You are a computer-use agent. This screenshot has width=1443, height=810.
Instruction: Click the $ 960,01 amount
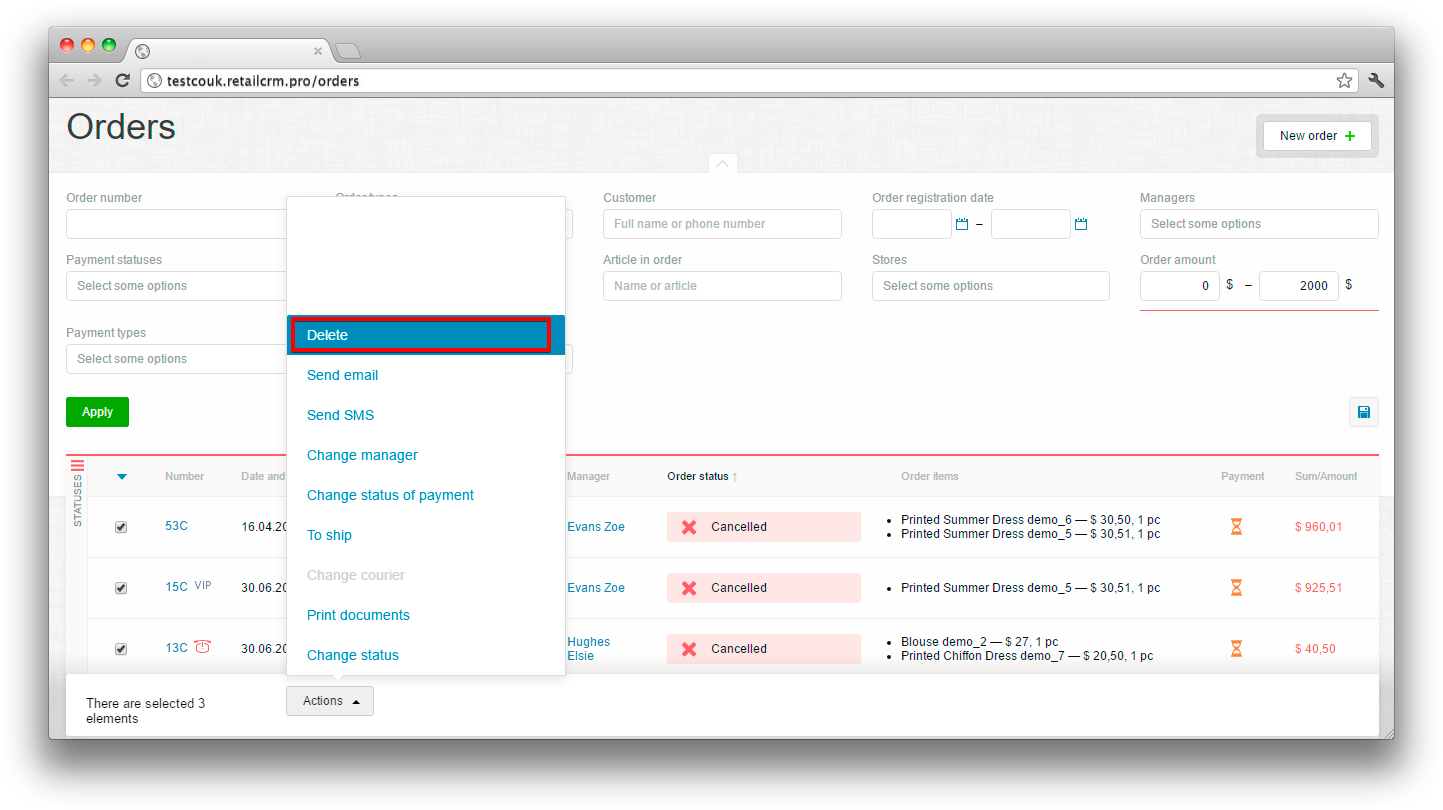click(1319, 527)
